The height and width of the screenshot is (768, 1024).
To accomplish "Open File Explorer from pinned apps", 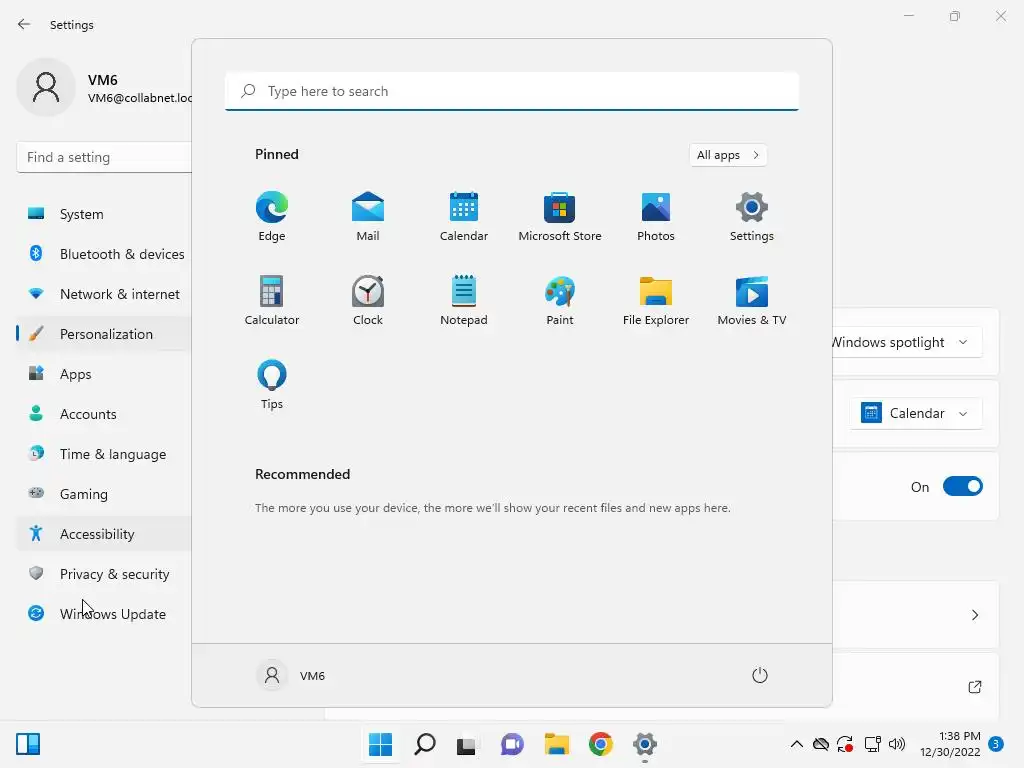I will [656, 300].
